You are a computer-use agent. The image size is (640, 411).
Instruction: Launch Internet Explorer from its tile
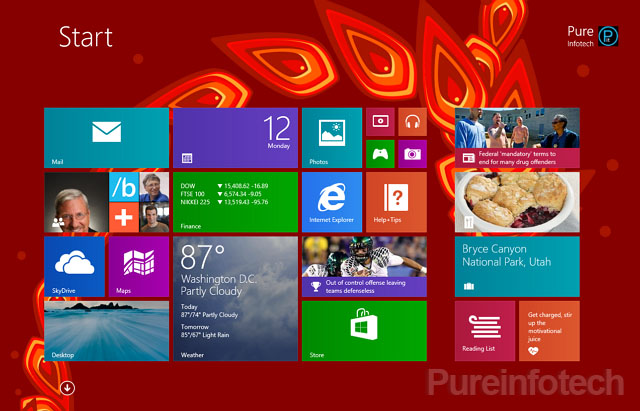tap(331, 201)
